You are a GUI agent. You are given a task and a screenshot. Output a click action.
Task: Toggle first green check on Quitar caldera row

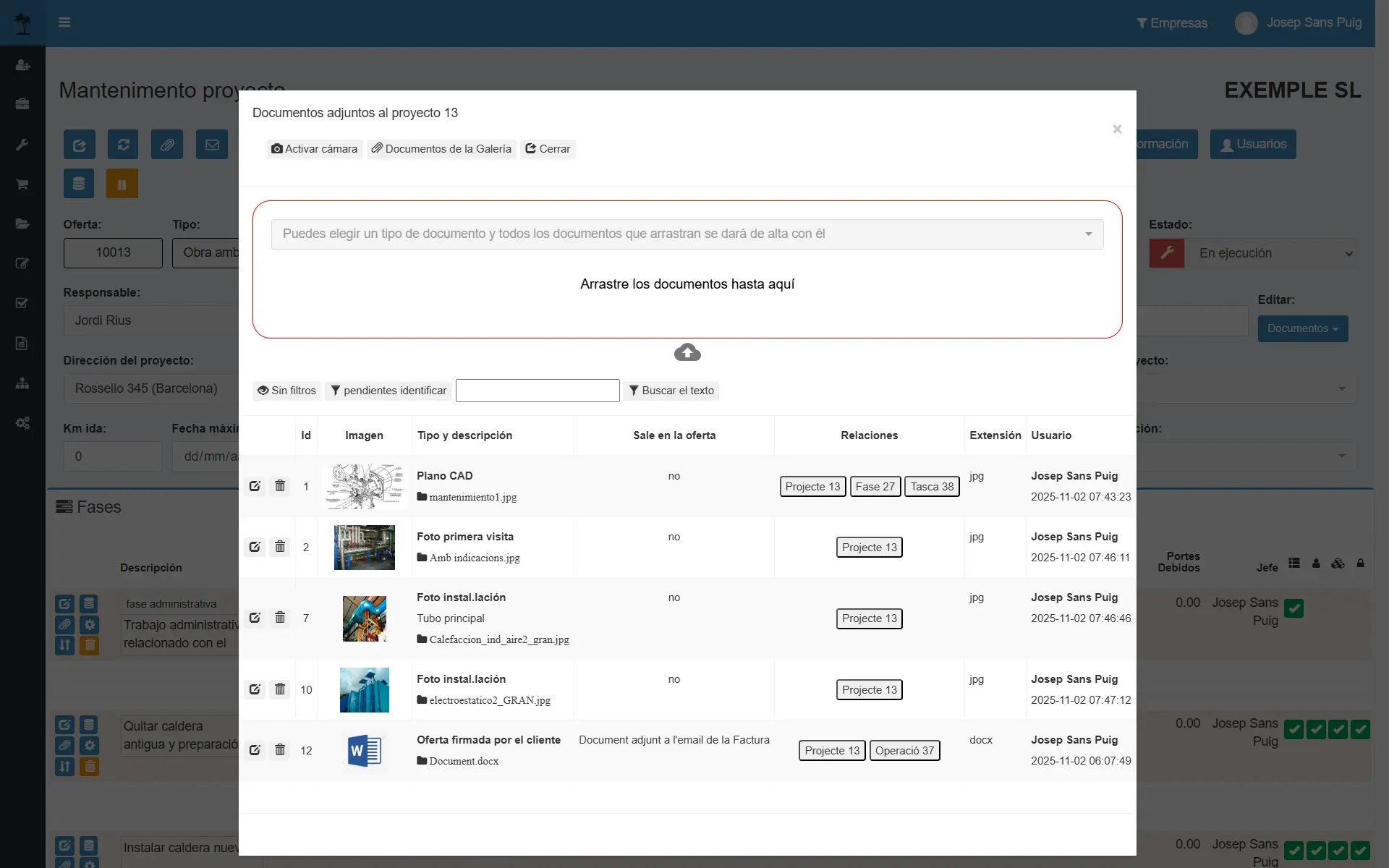1294,730
